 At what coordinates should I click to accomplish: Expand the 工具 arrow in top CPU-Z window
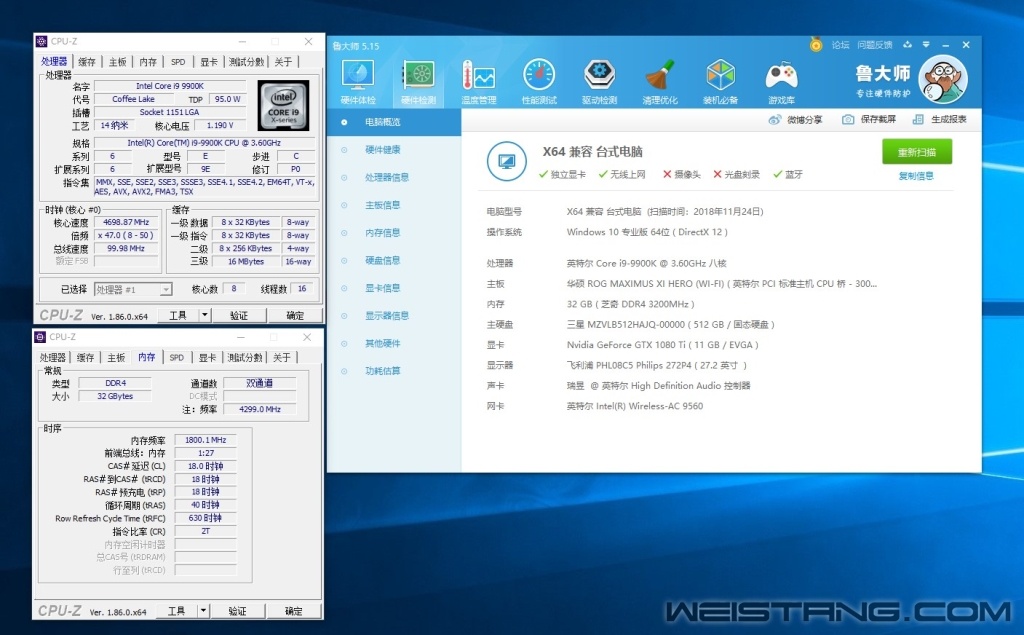pos(204,316)
